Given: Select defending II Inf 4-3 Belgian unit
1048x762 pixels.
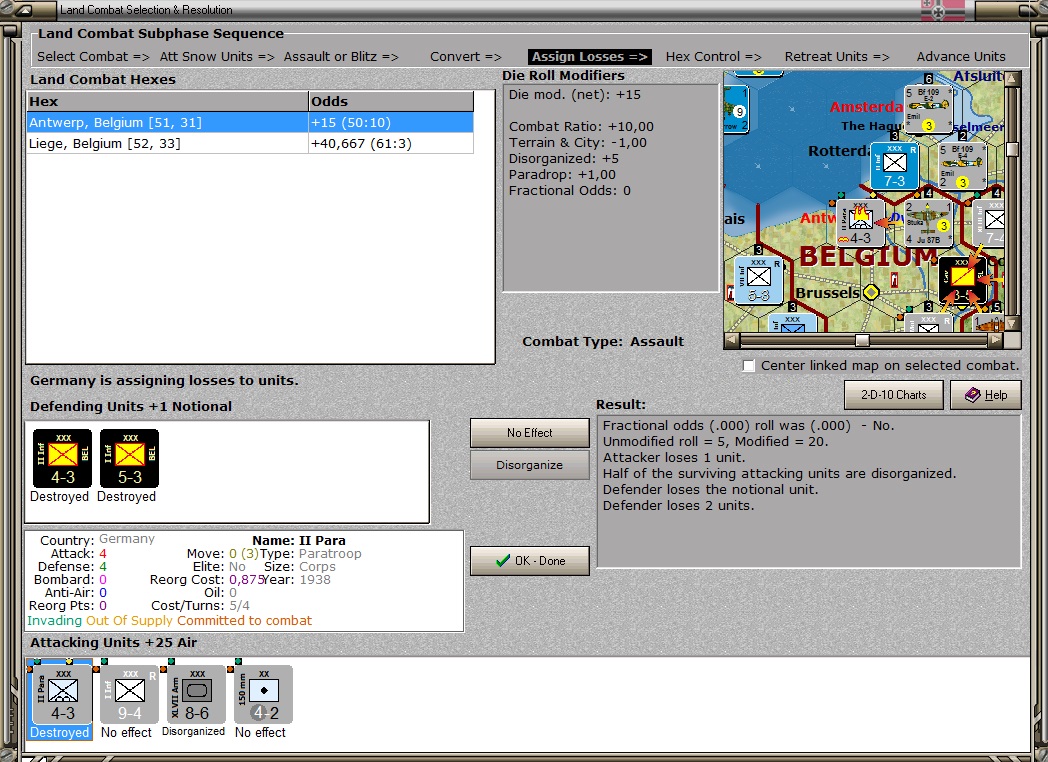Looking at the screenshot, I should tap(62, 459).
